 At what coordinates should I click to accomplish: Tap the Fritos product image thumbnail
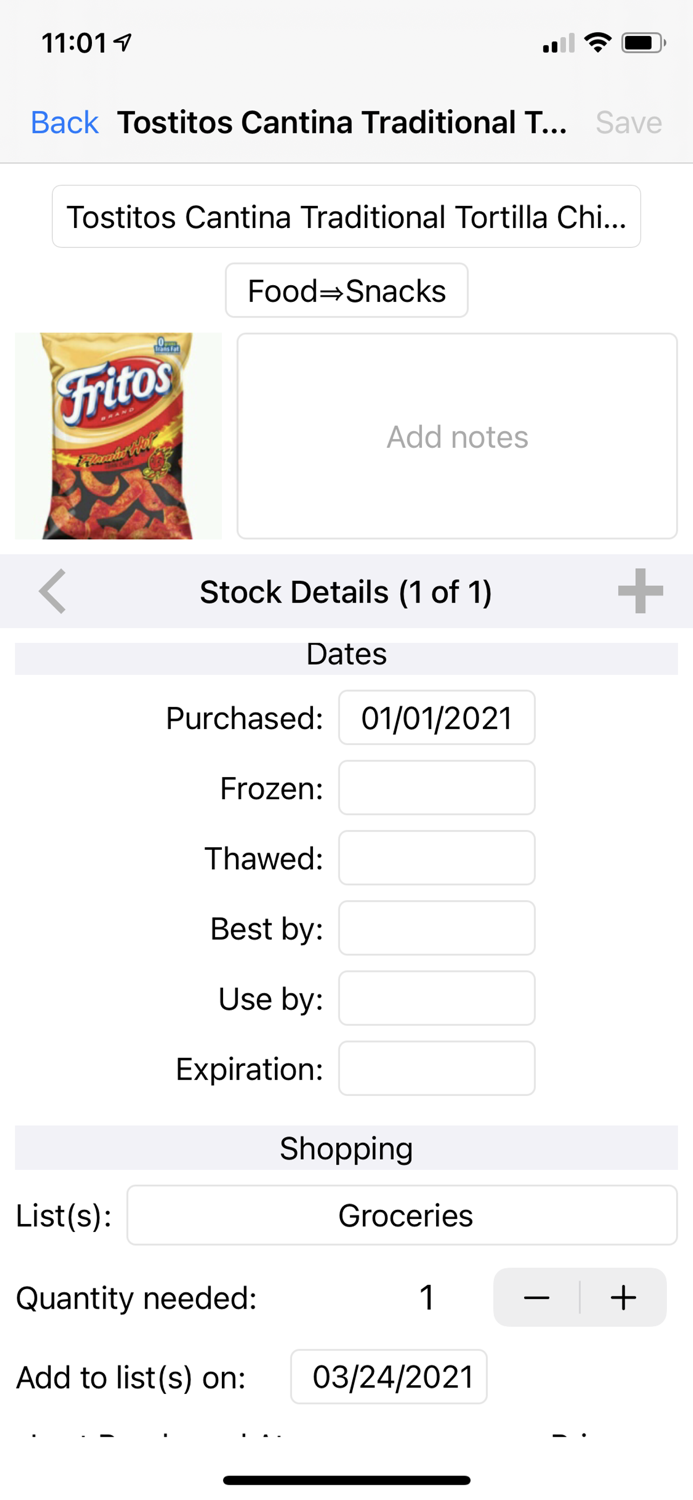(x=118, y=435)
